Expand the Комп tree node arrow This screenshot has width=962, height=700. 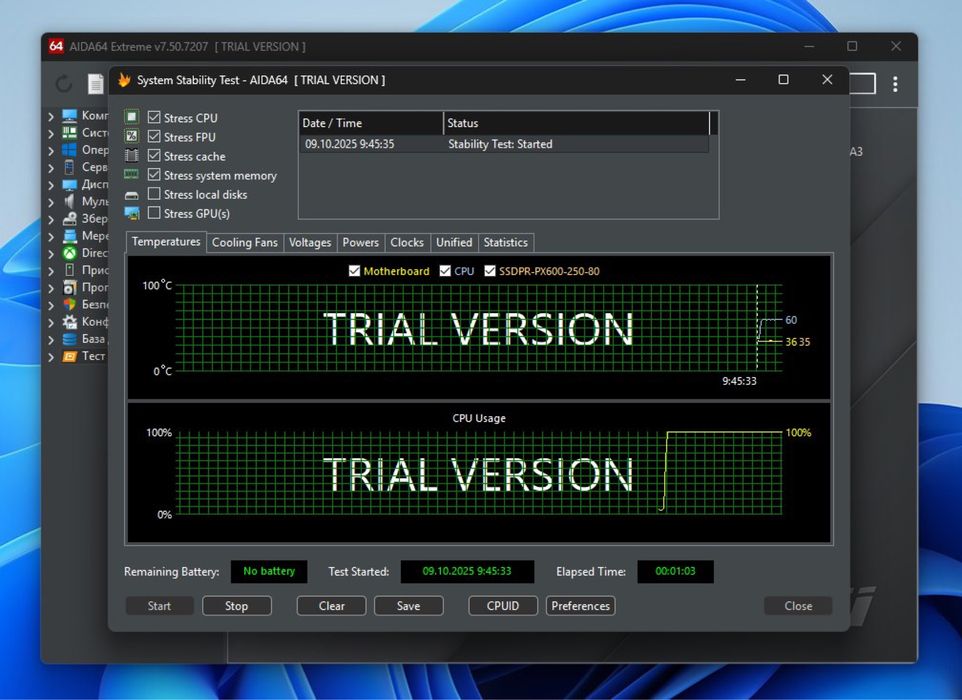51,116
